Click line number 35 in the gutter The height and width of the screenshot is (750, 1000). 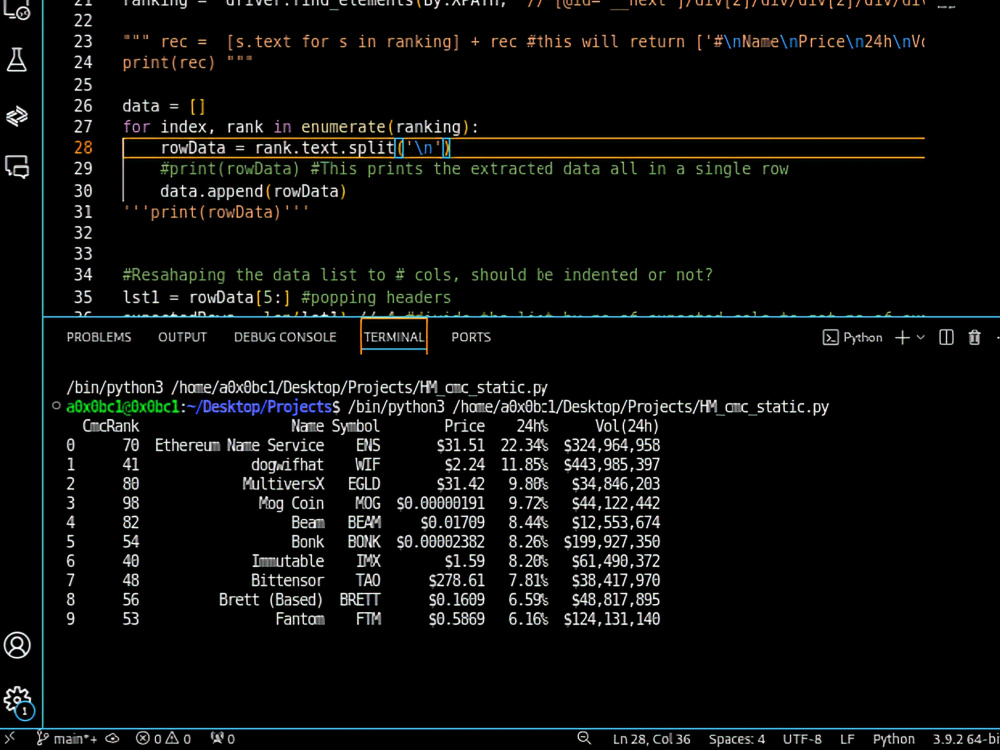coord(83,297)
